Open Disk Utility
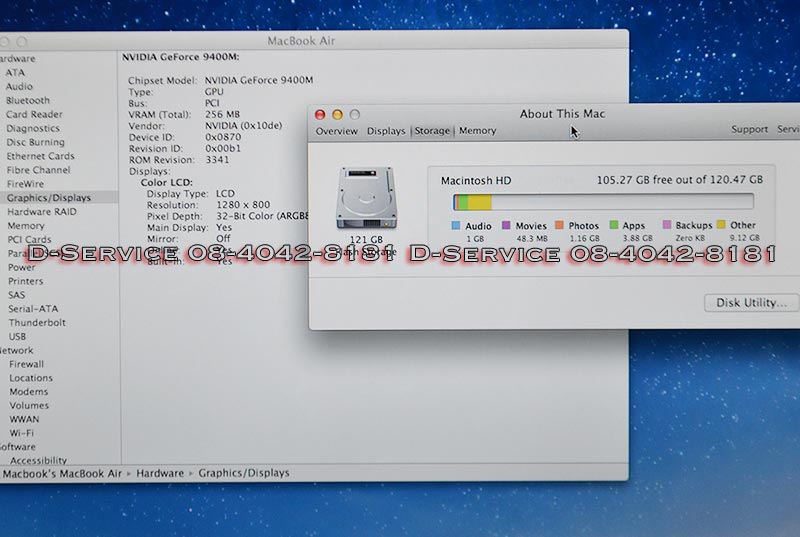The width and height of the screenshot is (800, 537). (x=751, y=302)
